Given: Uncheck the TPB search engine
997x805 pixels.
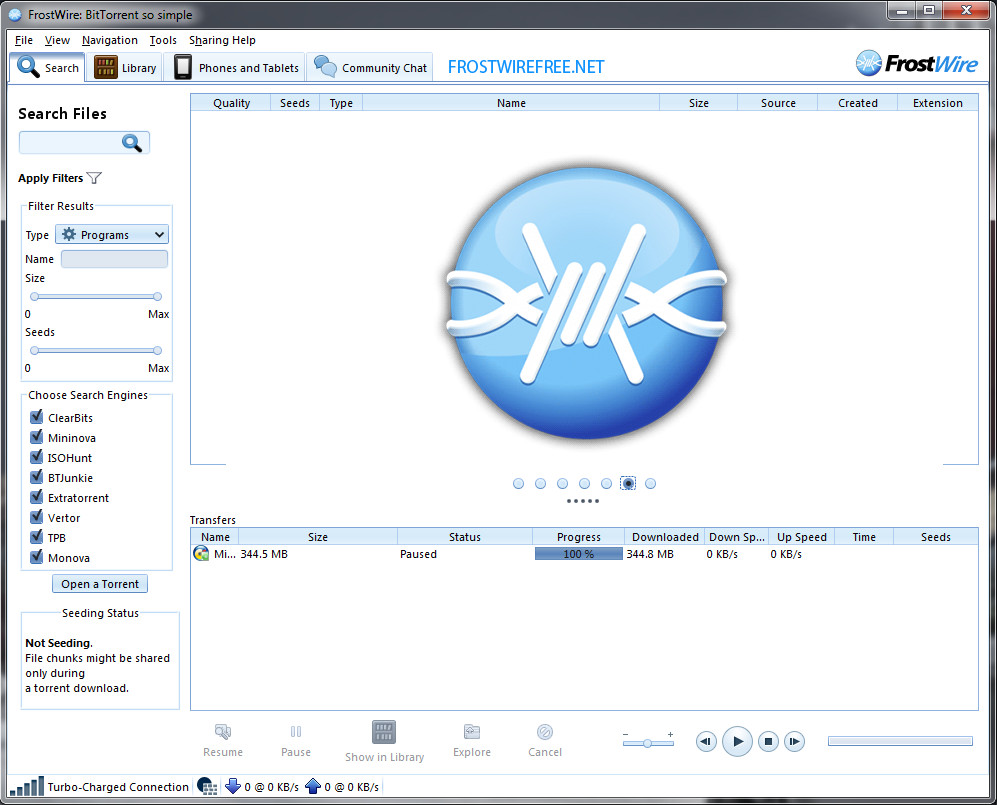Looking at the screenshot, I should (36, 537).
